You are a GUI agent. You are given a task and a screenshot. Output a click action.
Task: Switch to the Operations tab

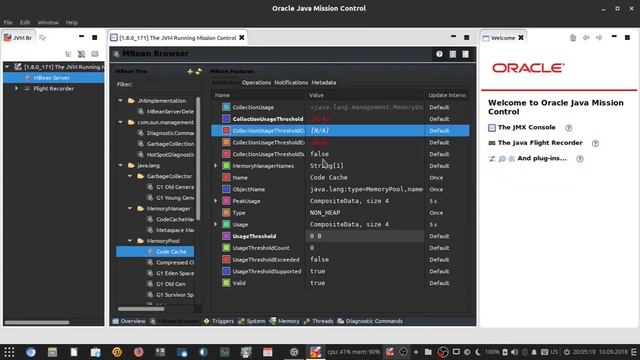tap(256, 82)
